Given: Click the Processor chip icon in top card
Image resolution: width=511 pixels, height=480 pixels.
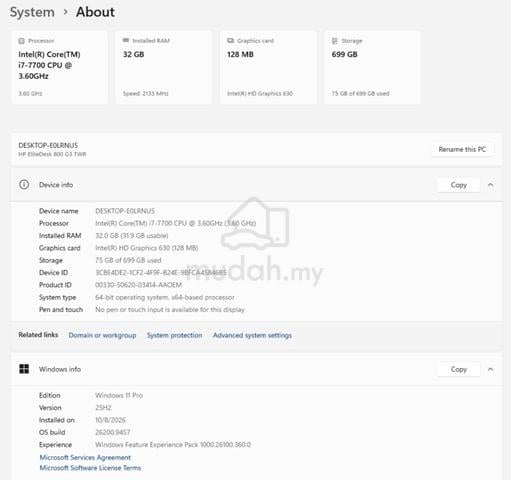Looking at the screenshot, I should [21, 41].
